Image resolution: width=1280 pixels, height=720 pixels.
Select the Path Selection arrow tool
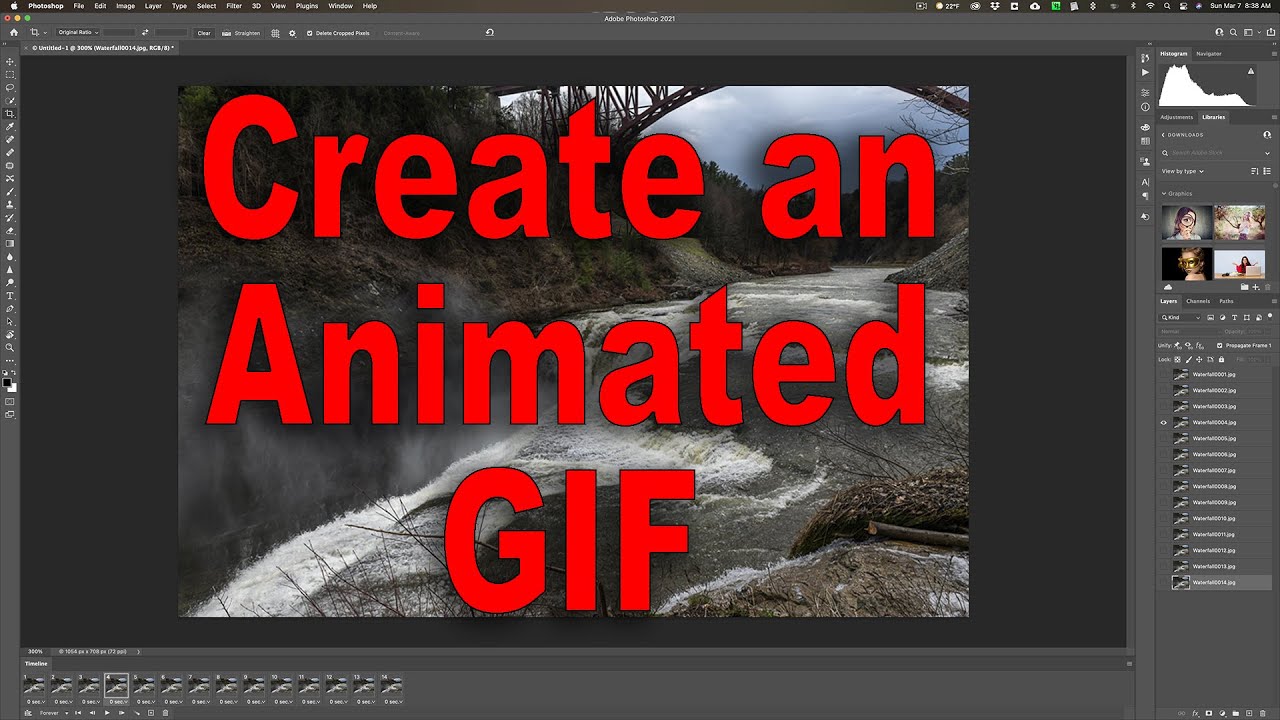pyautogui.click(x=10, y=321)
